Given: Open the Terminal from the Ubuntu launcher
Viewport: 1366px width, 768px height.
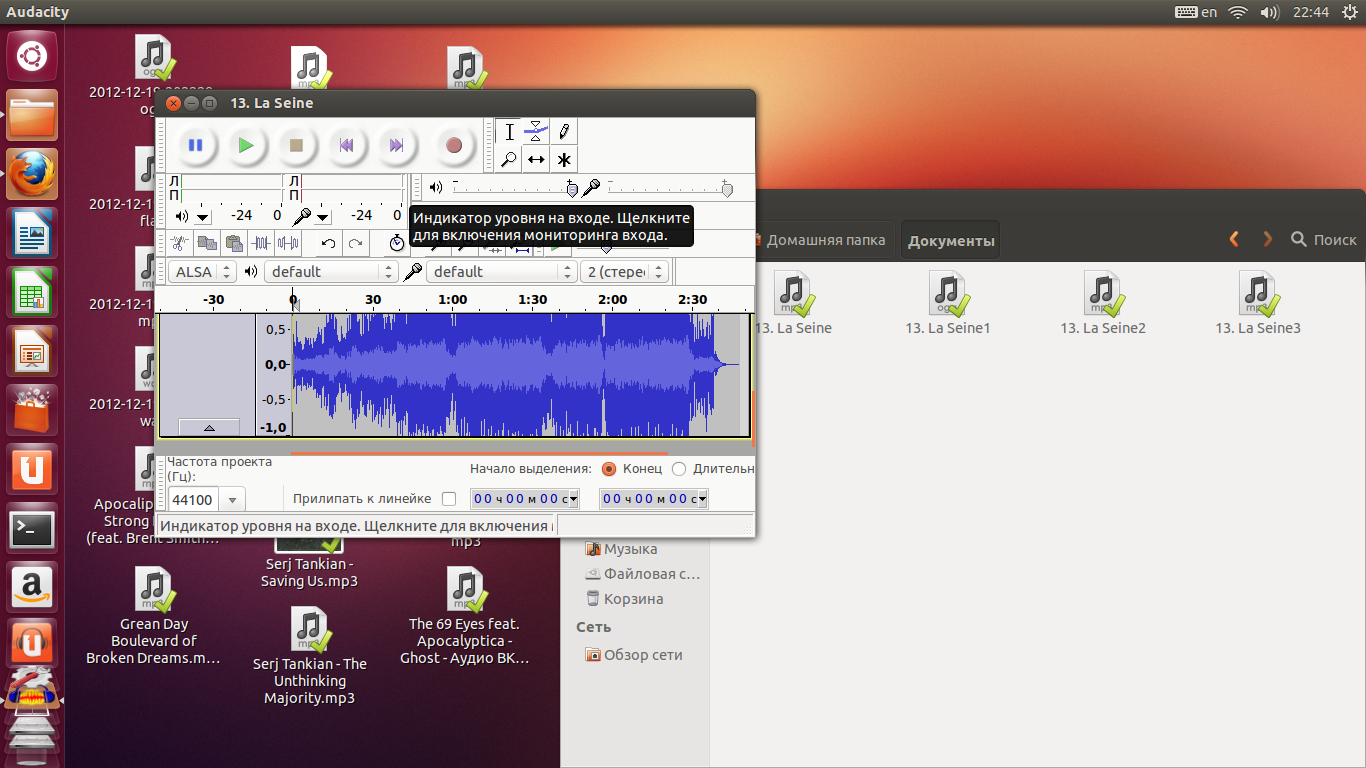Looking at the screenshot, I should [x=32, y=529].
